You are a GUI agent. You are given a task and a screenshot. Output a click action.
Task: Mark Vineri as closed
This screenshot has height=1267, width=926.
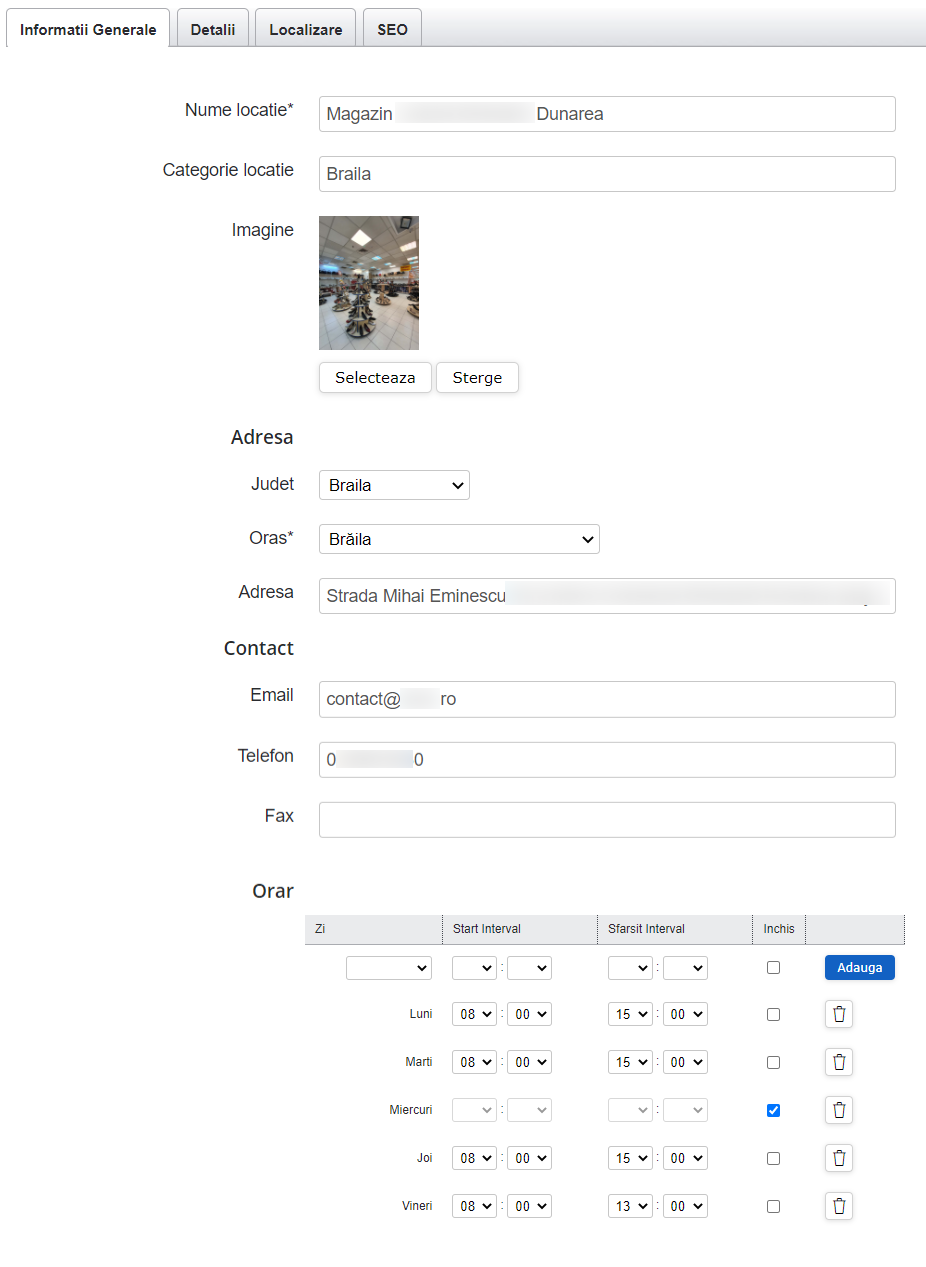point(773,1206)
